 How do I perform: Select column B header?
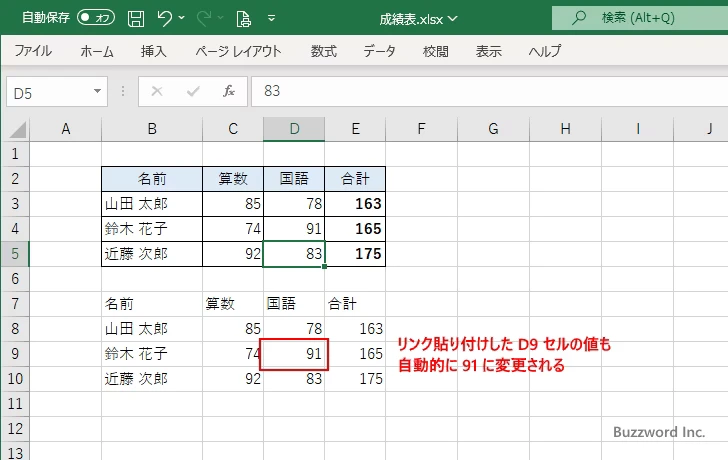coord(152,129)
